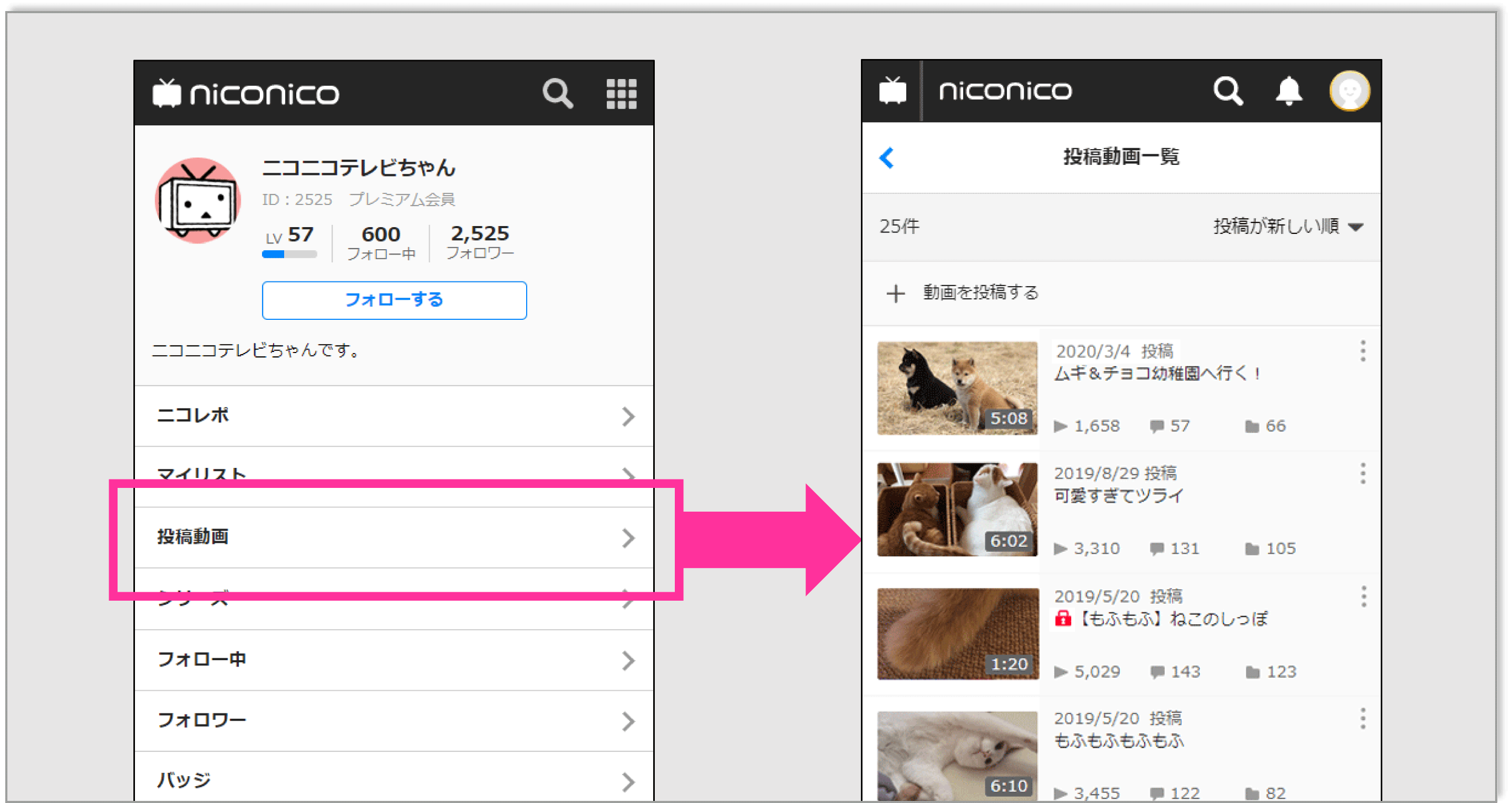Open the Shiba dogs video thumbnail 5:08
Screen dimensions: 1512x803
pos(957,388)
